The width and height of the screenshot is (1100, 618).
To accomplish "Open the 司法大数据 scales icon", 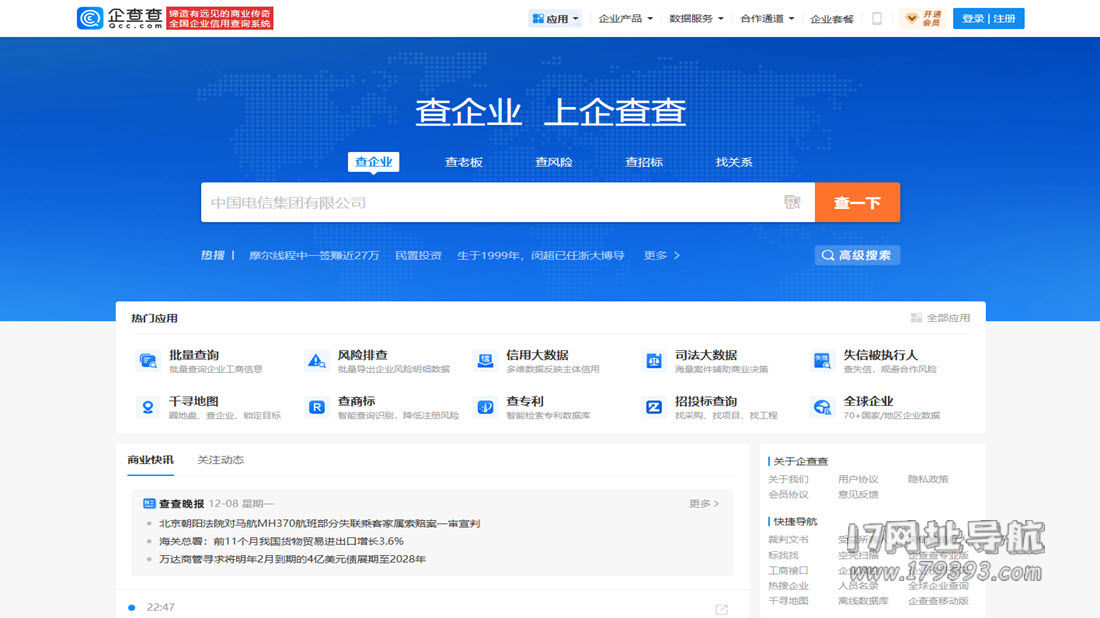I will (654, 361).
